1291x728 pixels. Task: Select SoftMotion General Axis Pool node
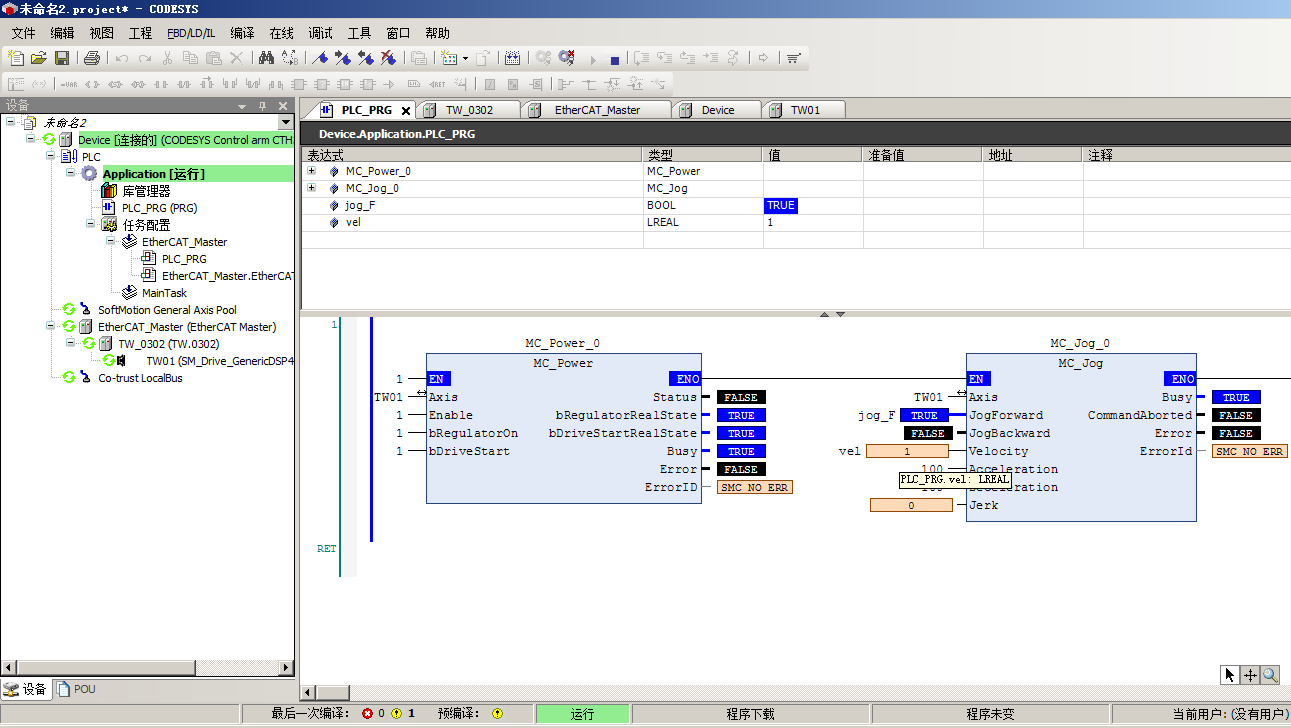[x=167, y=310]
